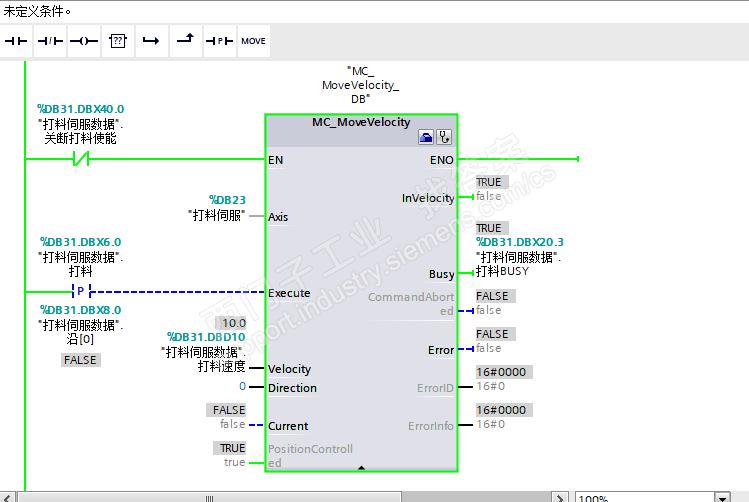This screenshot has width=749, height=502.
Task: Select the %DB31.DBX20.3 Busy output address
Action: (x=520, y=242)
